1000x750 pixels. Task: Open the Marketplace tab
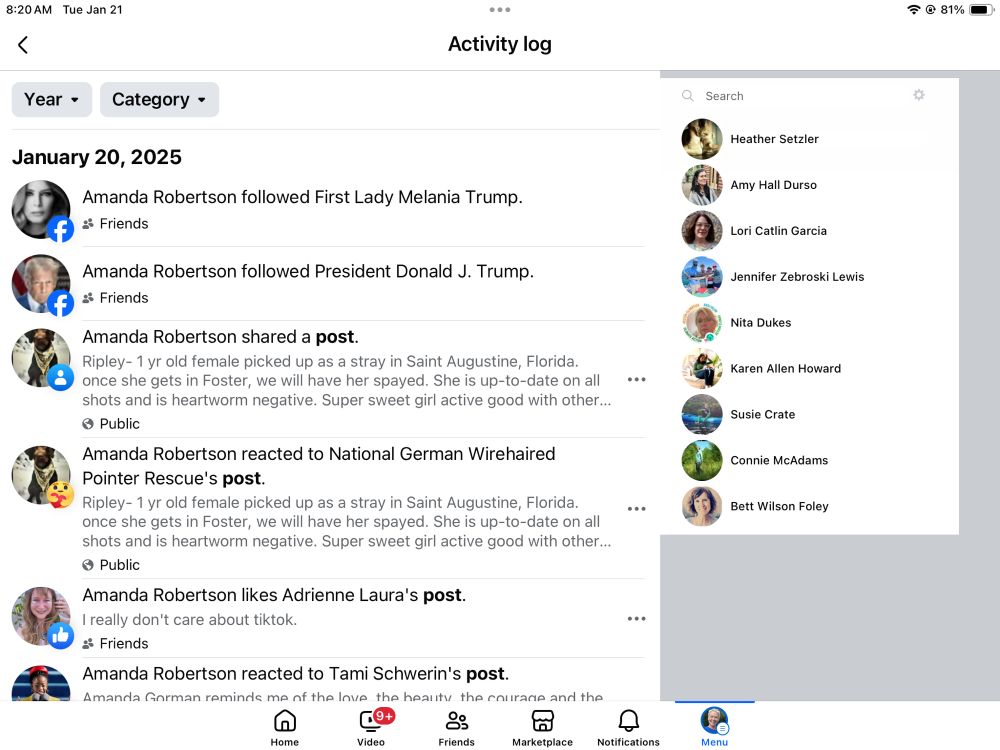(x=542, y=728)
